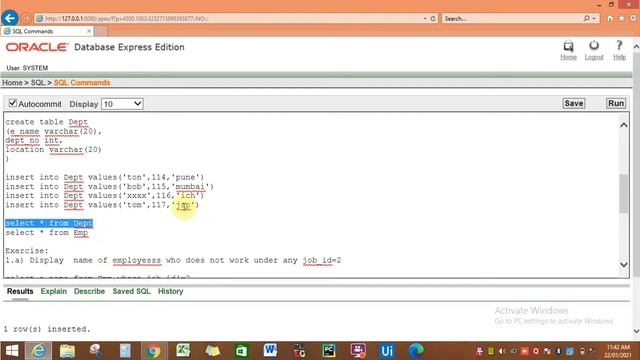This screenshot has height=360, width=640.
Task: Click the insert line with 'pune'
Action: pyautogui.click(x=104, y=177)
